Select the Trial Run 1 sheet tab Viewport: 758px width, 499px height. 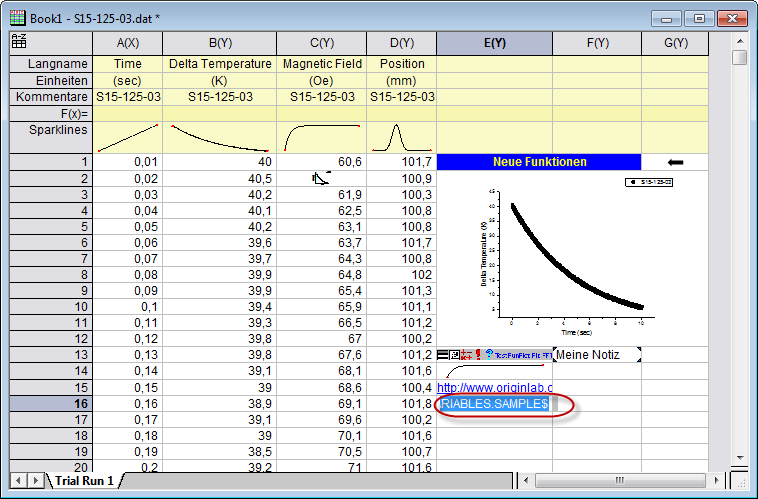84,481
